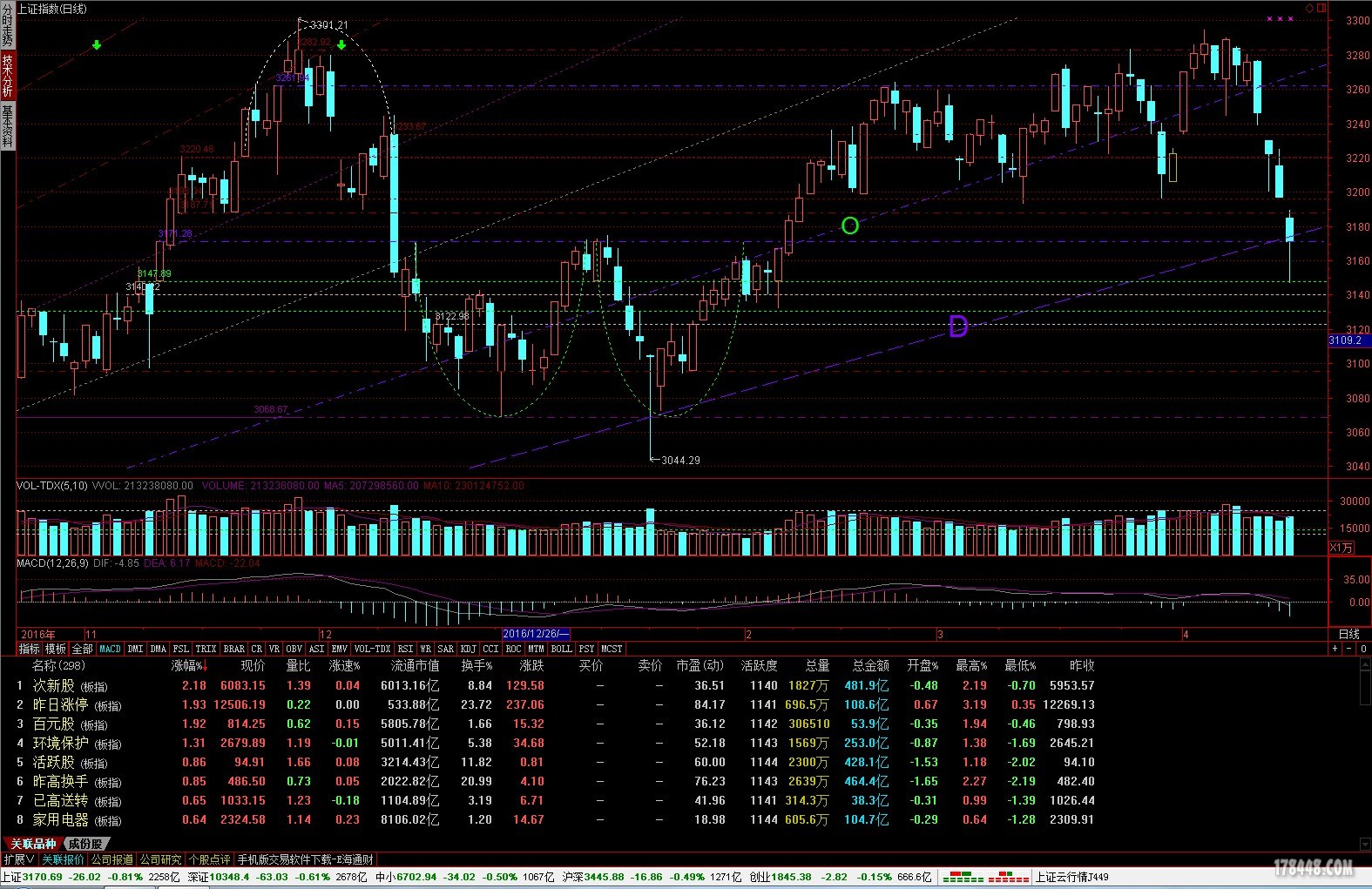
Task: Select the DMA indicator
Action: [158, 649]
